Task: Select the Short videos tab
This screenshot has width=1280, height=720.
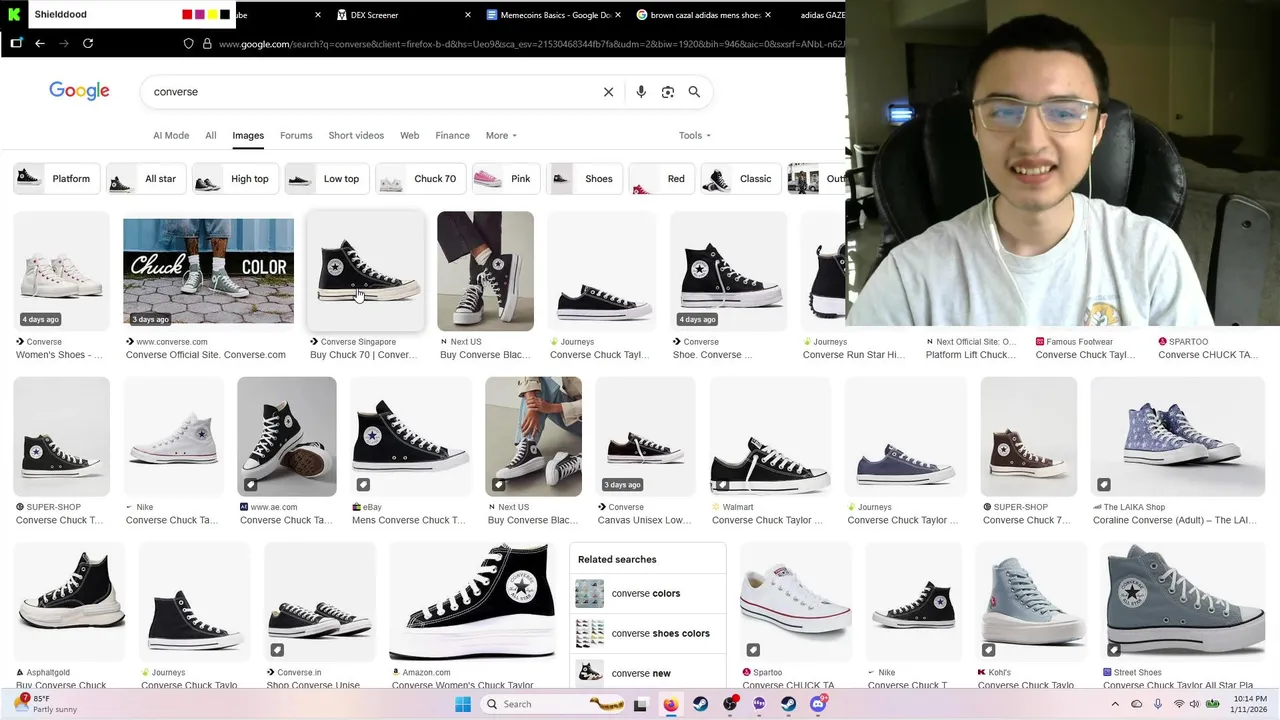Action: pyautogui.click(x=356, y=135)
